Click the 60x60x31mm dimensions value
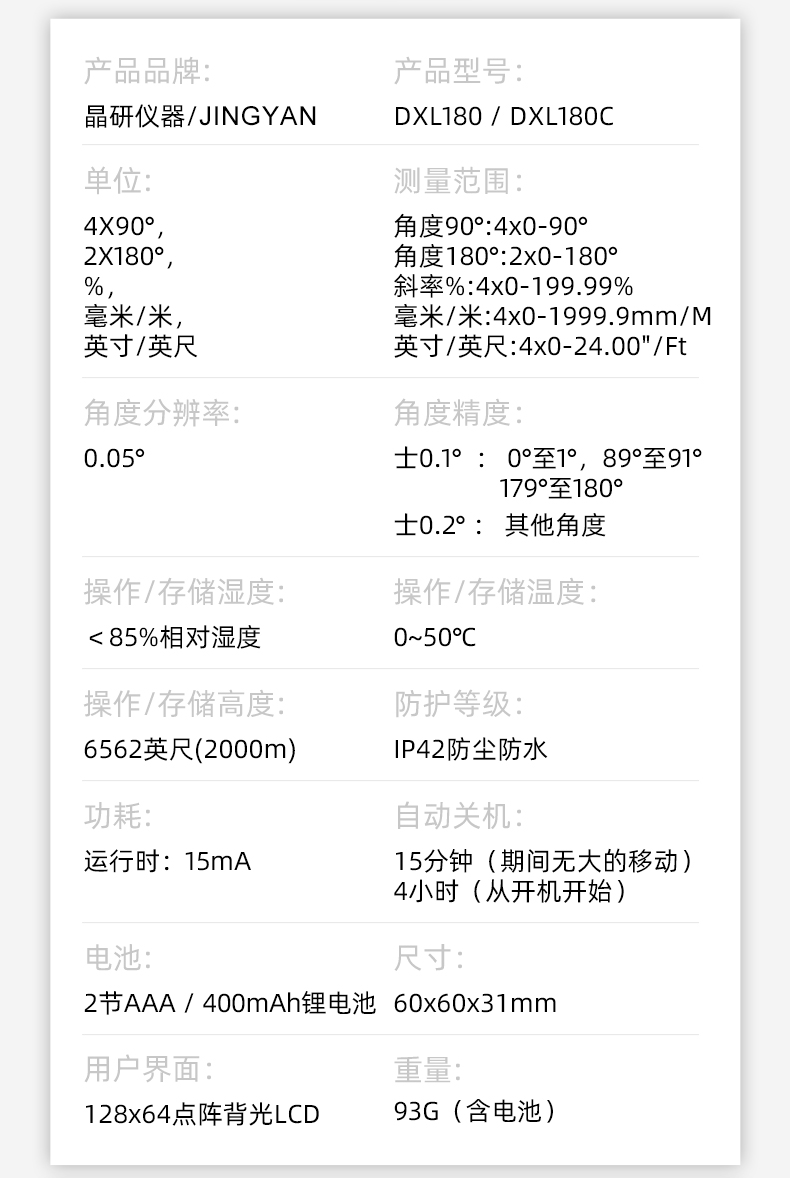 [x=475, y=1003]
